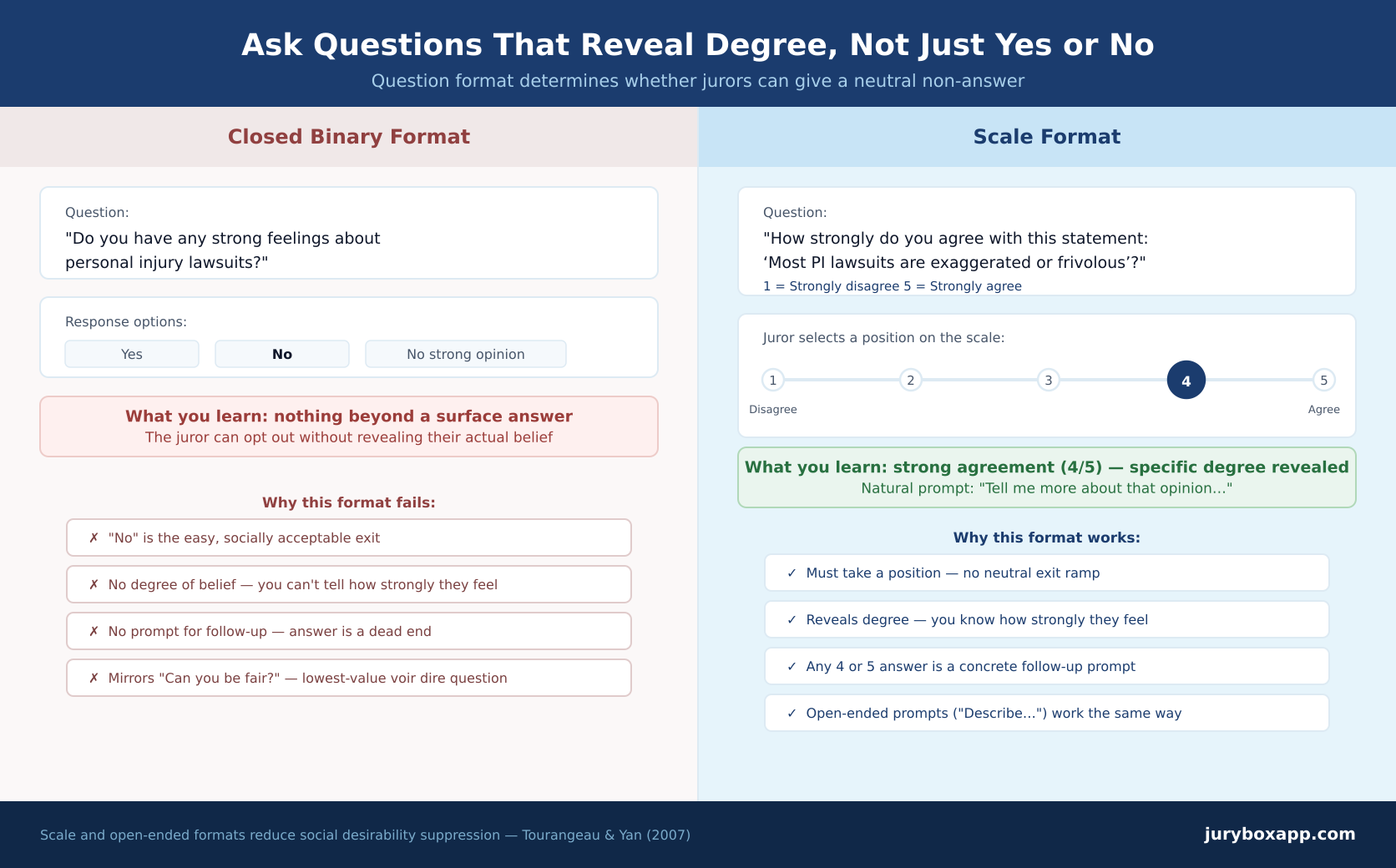Click the Tourangeau & Yan (2007) citation
The width and height of the screenshot is (1396, 868).
(x=606, y=835)
